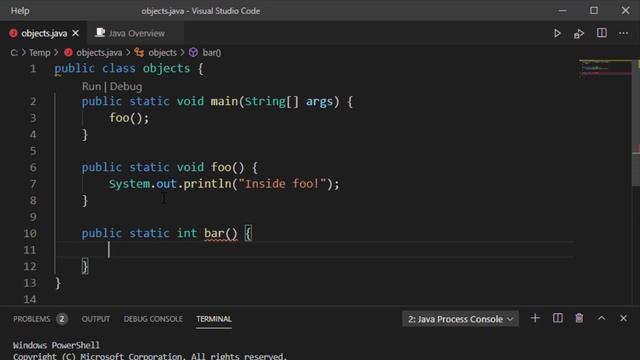Click the vertical editor scrollbar

pos(636,122)
